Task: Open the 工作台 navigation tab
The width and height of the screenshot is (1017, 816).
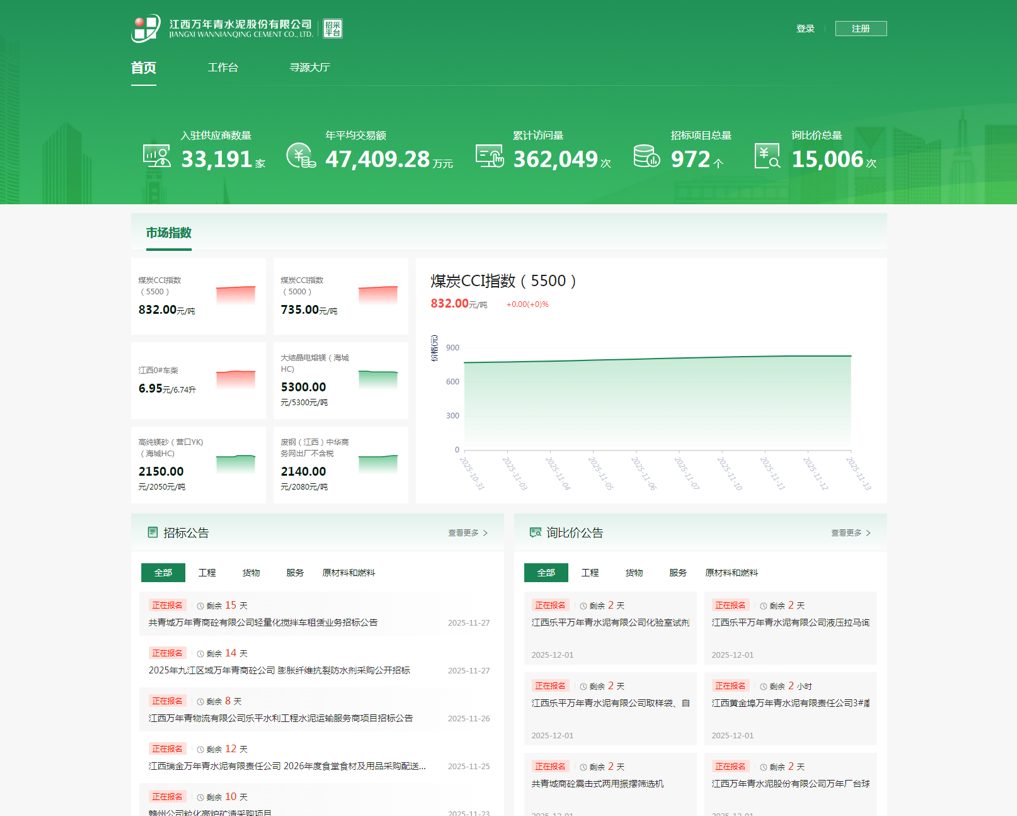Action: 222,67
